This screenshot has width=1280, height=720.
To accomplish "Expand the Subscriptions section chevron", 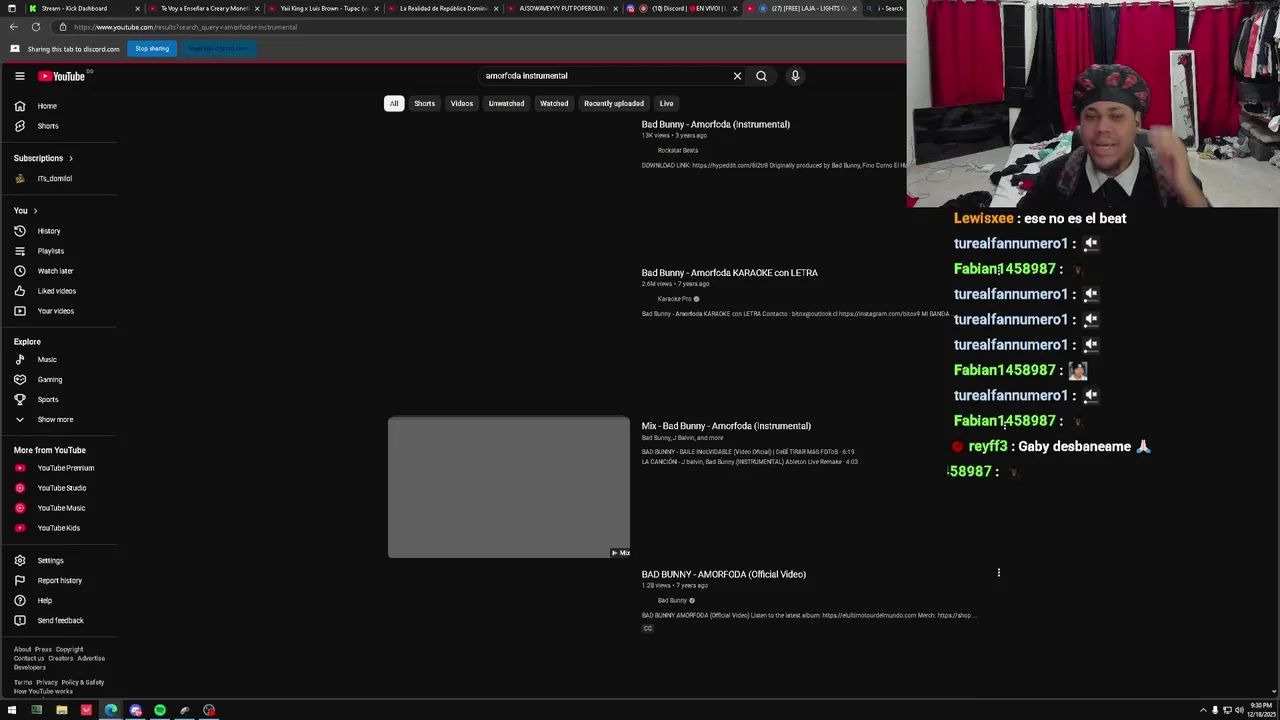I will [x=70, y=158].
